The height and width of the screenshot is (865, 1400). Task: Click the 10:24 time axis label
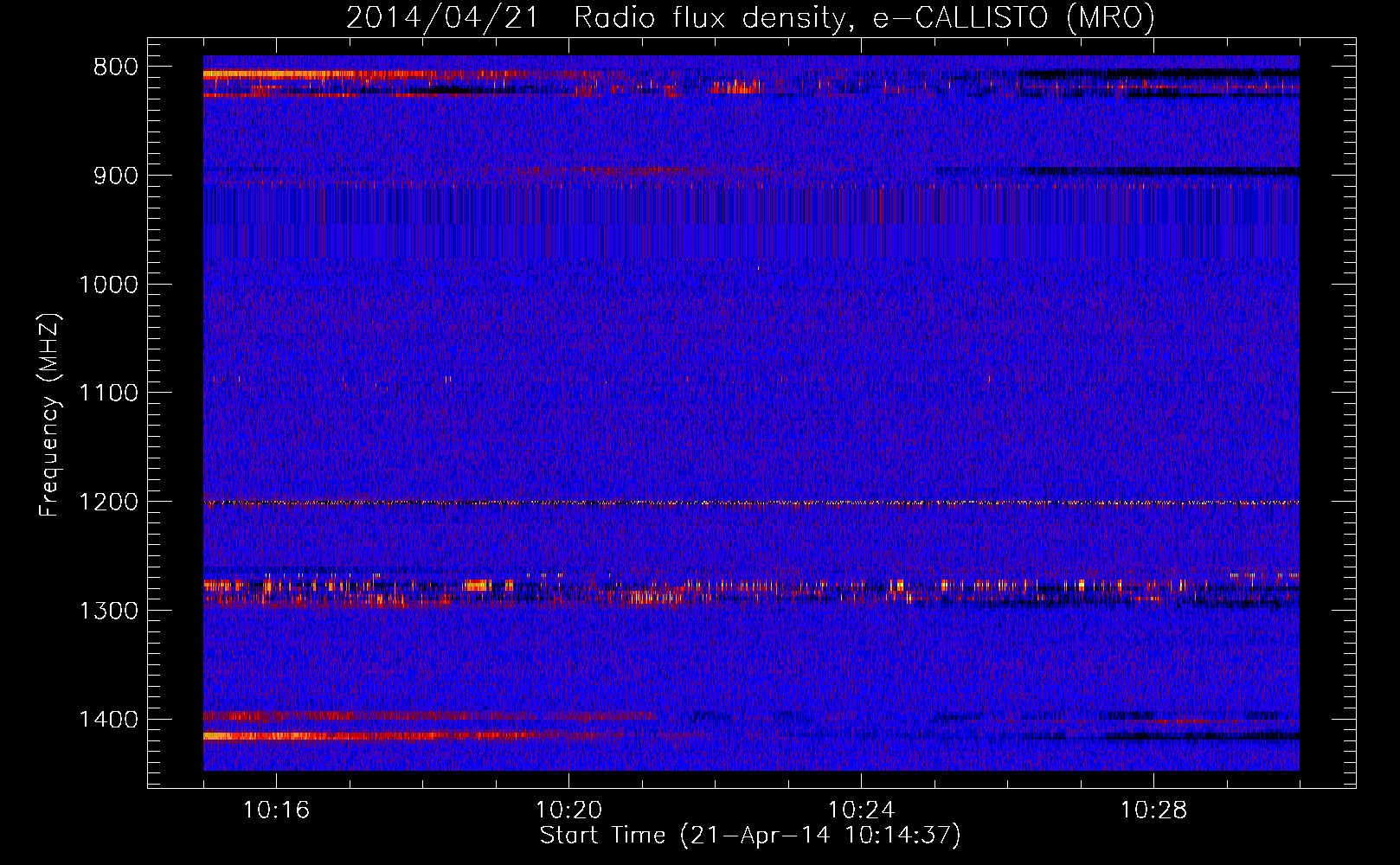861,811
